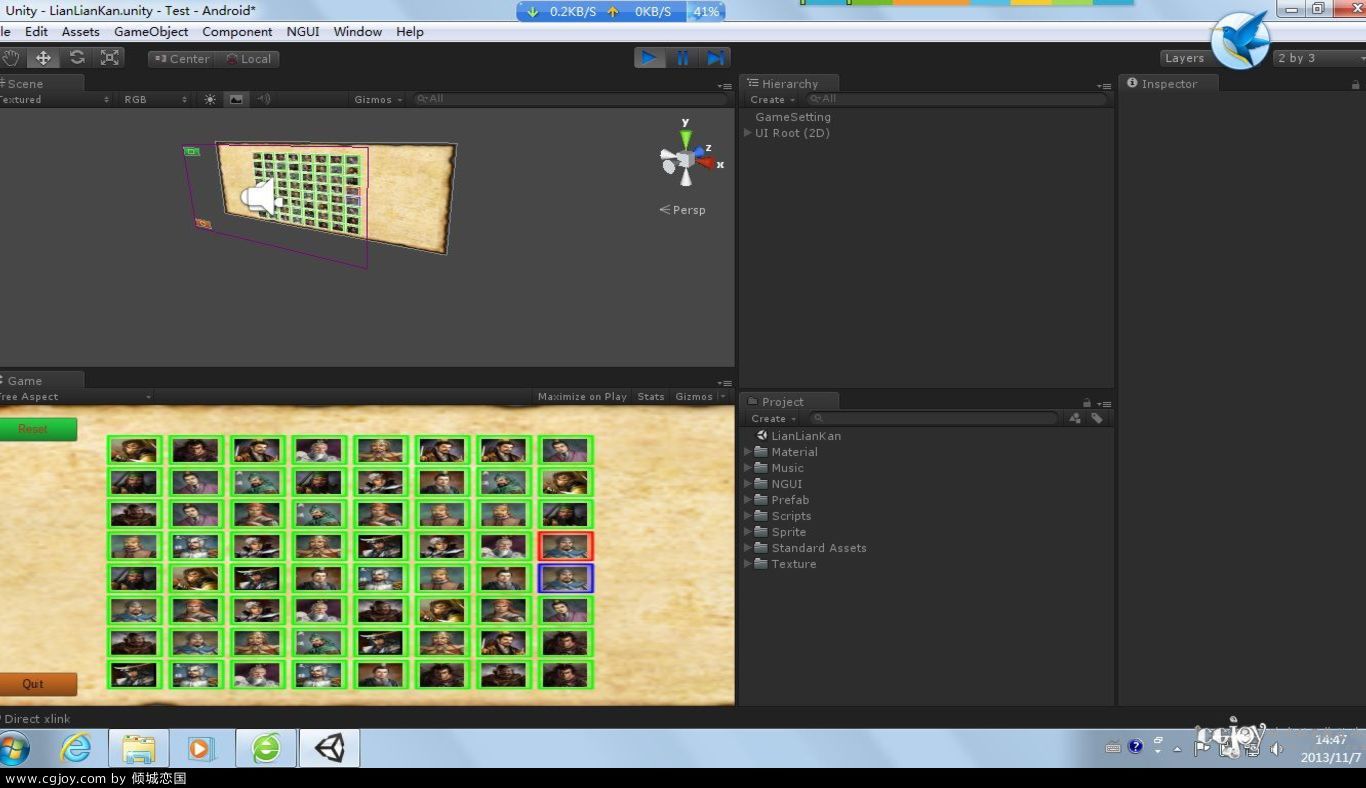Click the green Reset button in game

tap(36, 429)
